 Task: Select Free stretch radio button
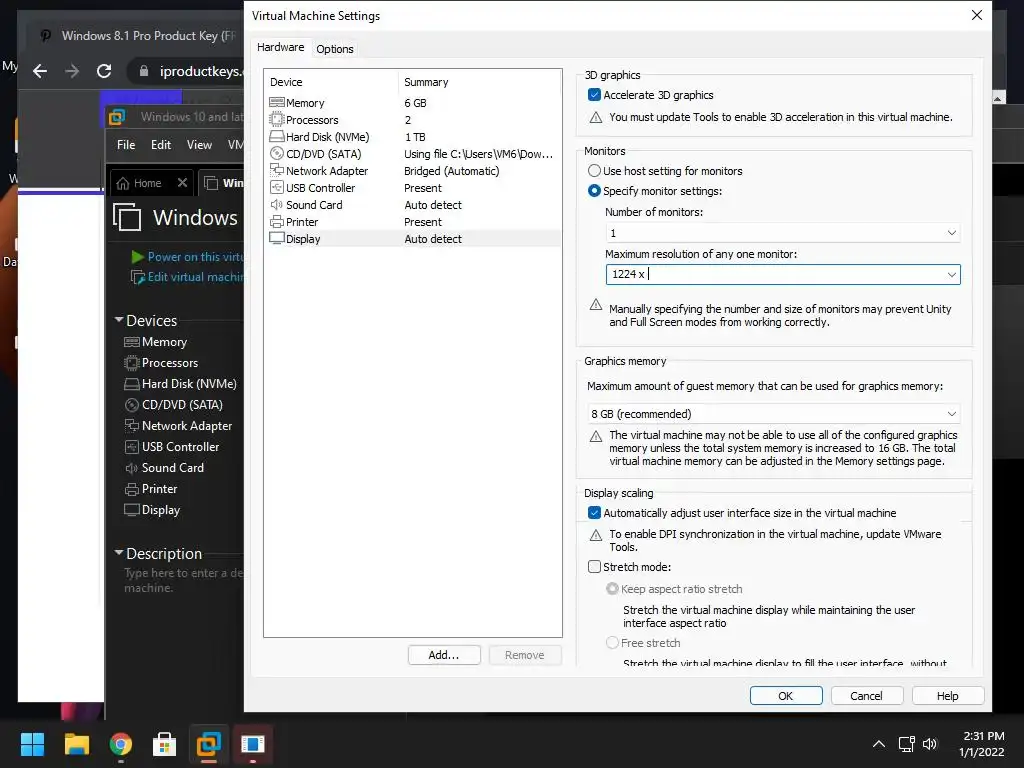pyautogui.click(x=612, y=643)
